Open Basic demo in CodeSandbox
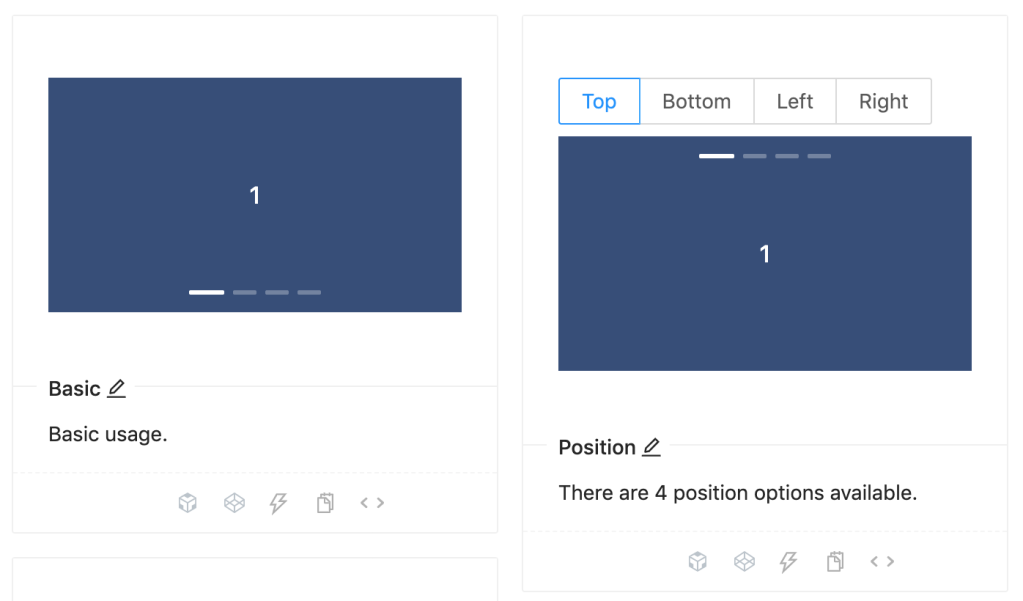 (188, 503)
